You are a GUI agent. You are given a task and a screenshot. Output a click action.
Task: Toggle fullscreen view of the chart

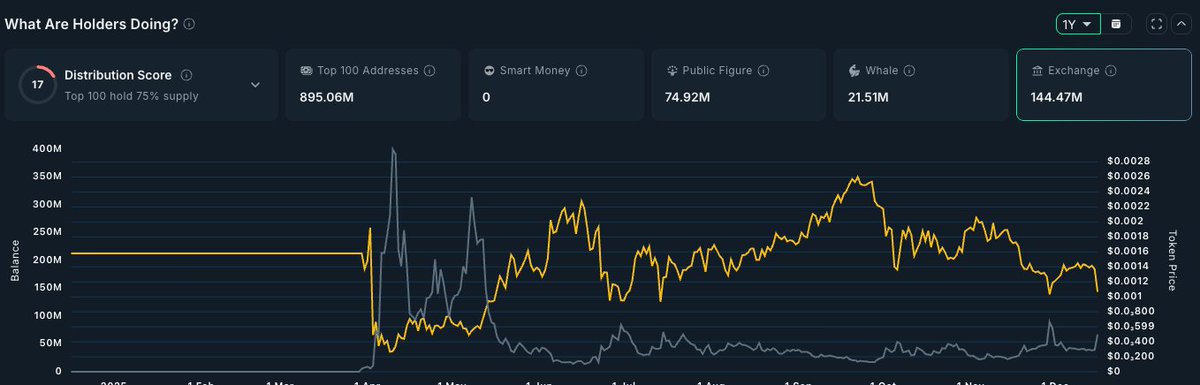click(x=1156, y=23)
